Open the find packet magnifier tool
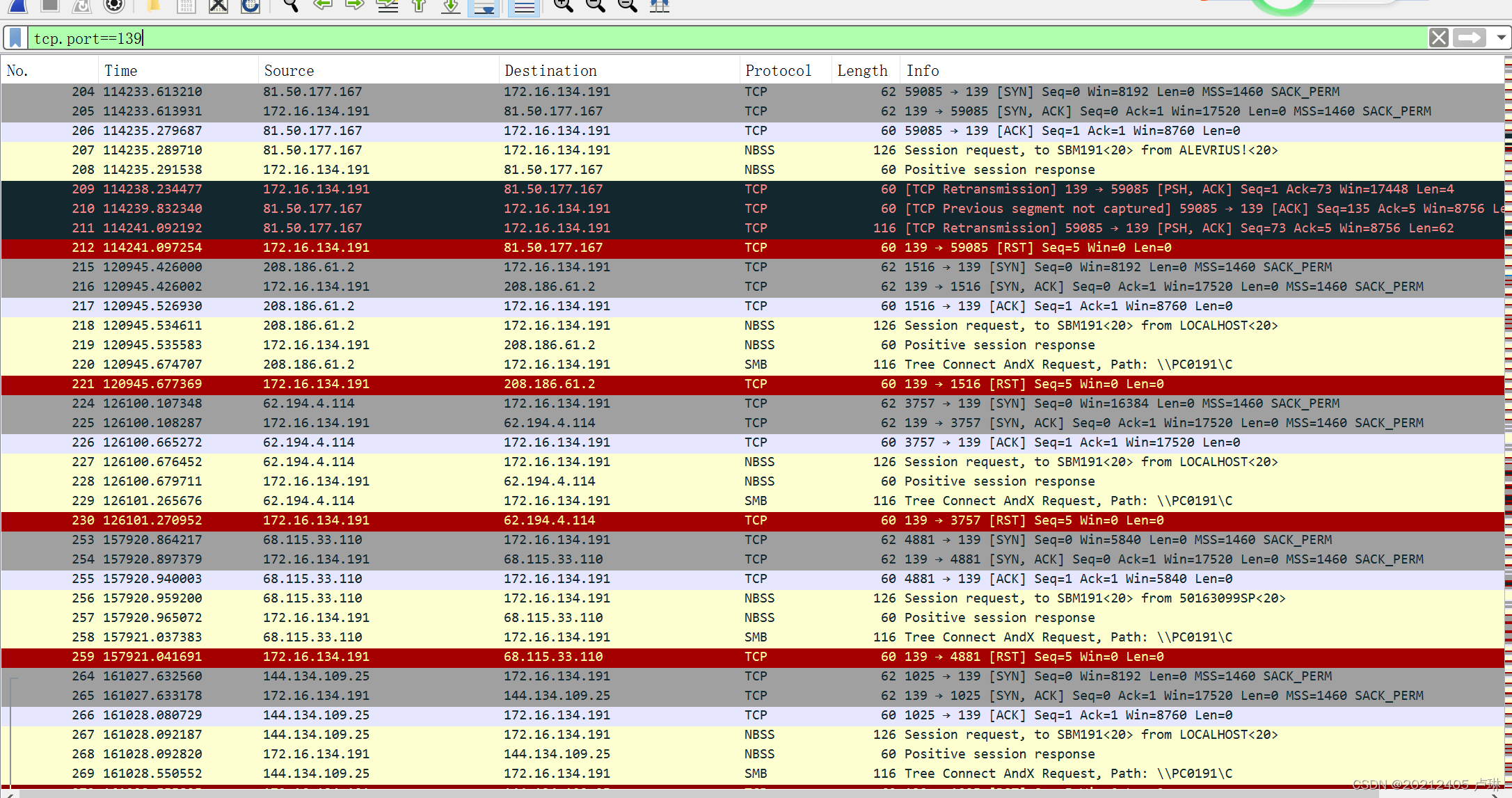Image resolution: width=1512 pixels, height=798 pixels. coord(291,6)
